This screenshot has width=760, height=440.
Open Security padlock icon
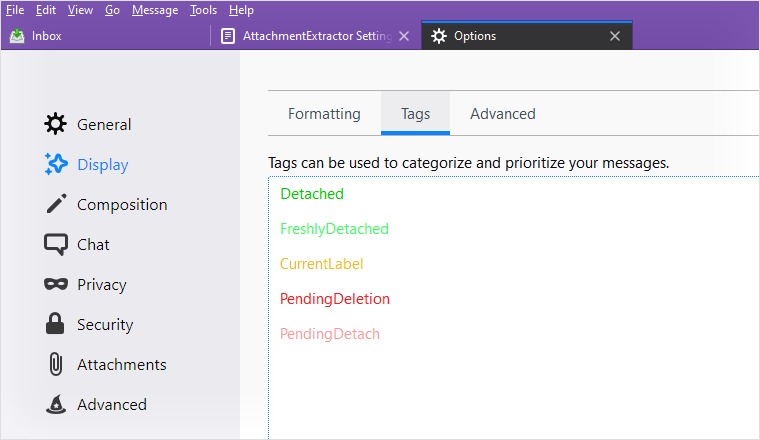(55, 324)
